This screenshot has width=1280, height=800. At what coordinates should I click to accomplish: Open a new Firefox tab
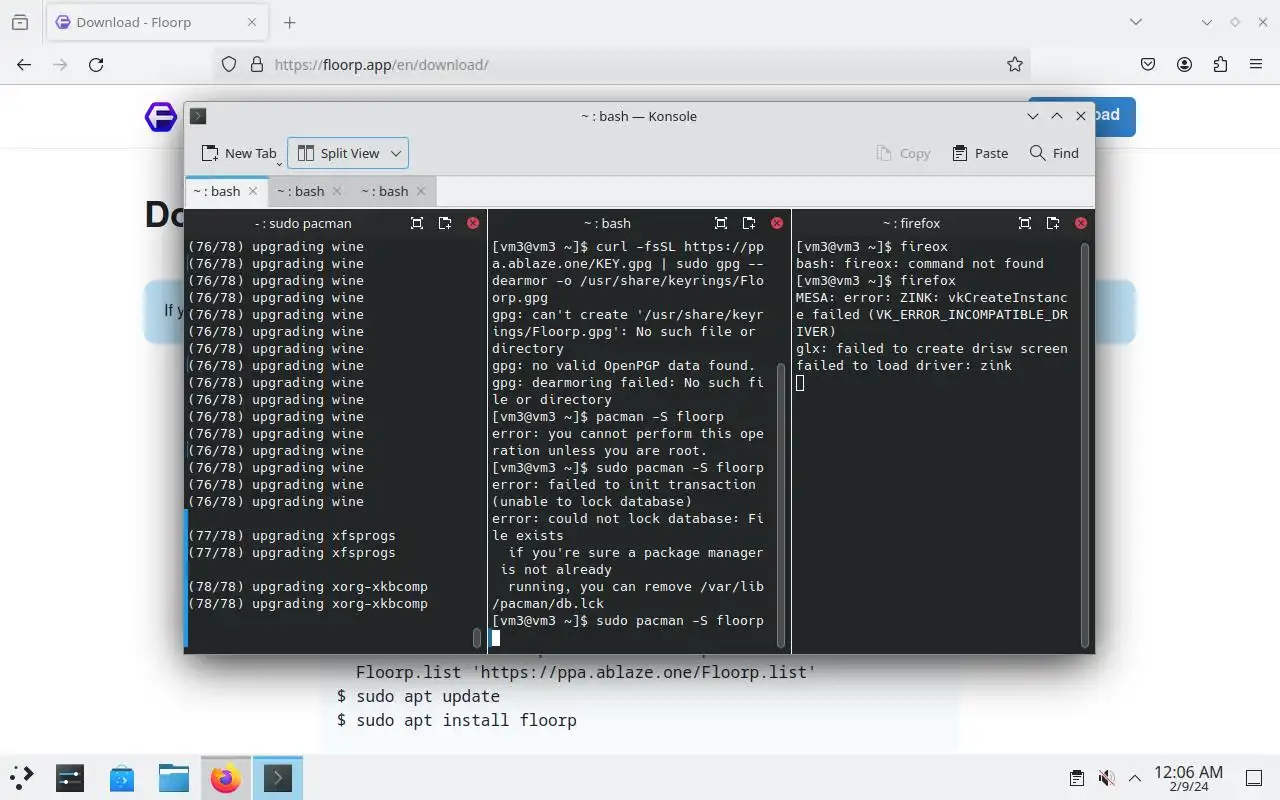click(289, 22)
